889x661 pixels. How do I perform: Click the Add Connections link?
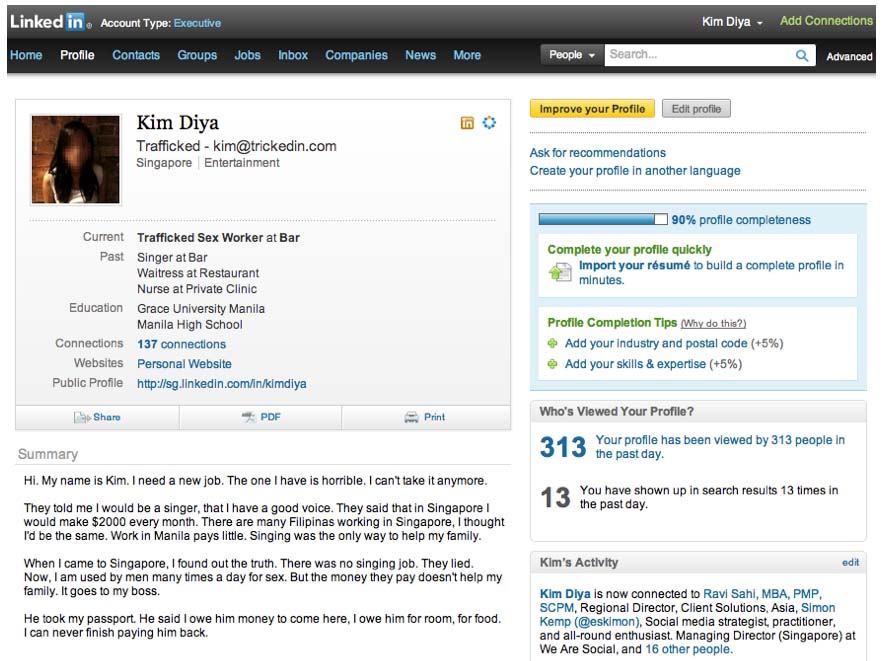[826, 21]
